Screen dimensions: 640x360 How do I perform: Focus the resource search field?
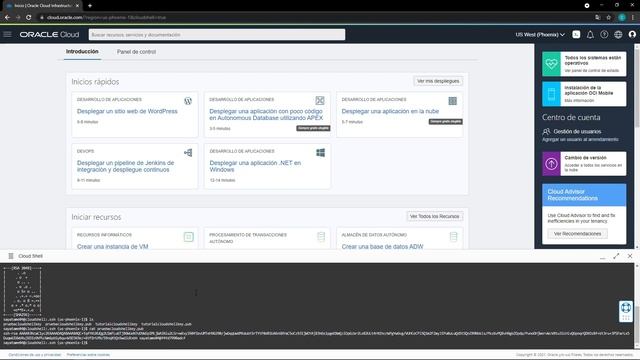point(217,35)
